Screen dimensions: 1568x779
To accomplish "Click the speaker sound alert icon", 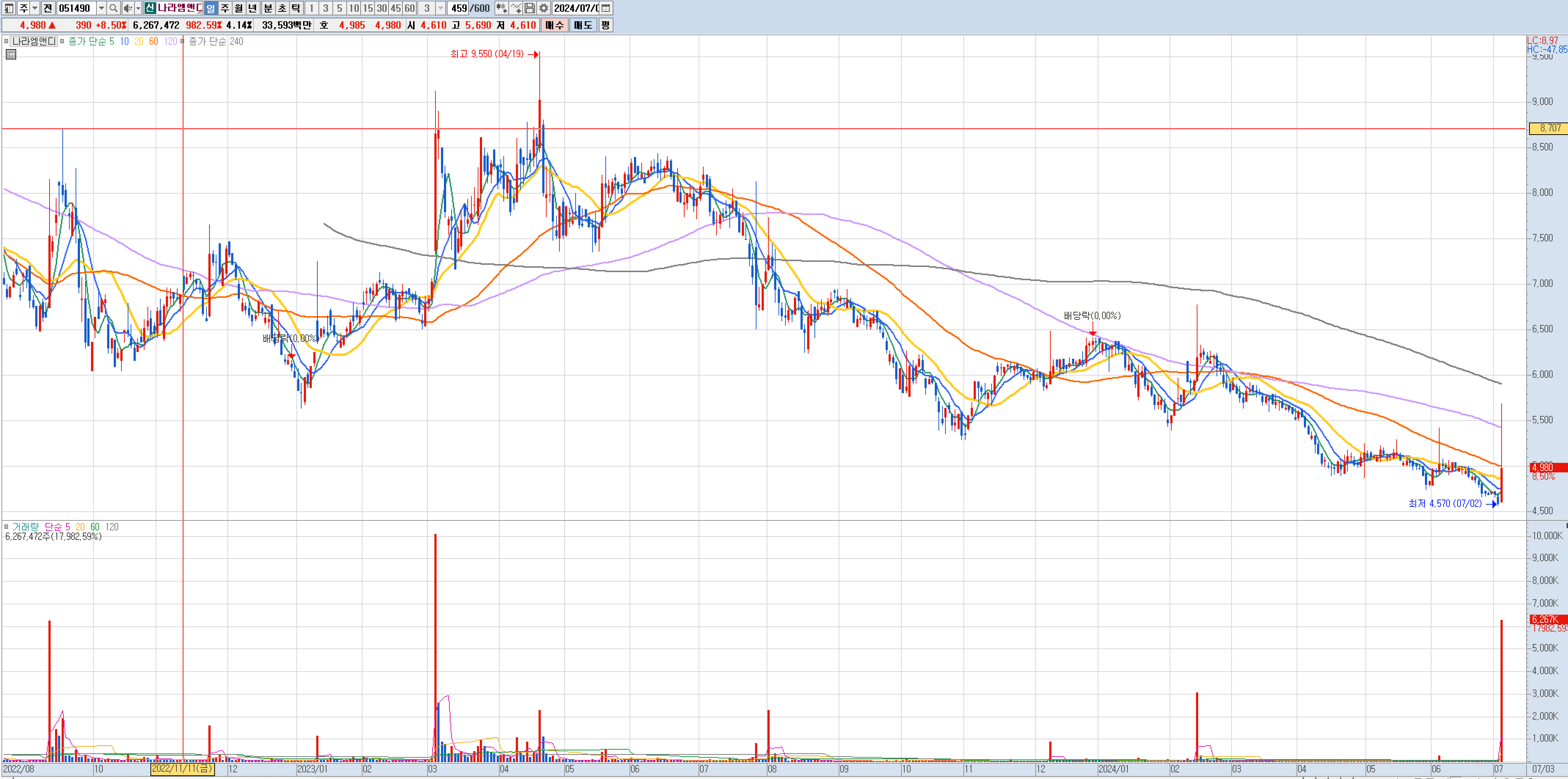I will (127, 8).
